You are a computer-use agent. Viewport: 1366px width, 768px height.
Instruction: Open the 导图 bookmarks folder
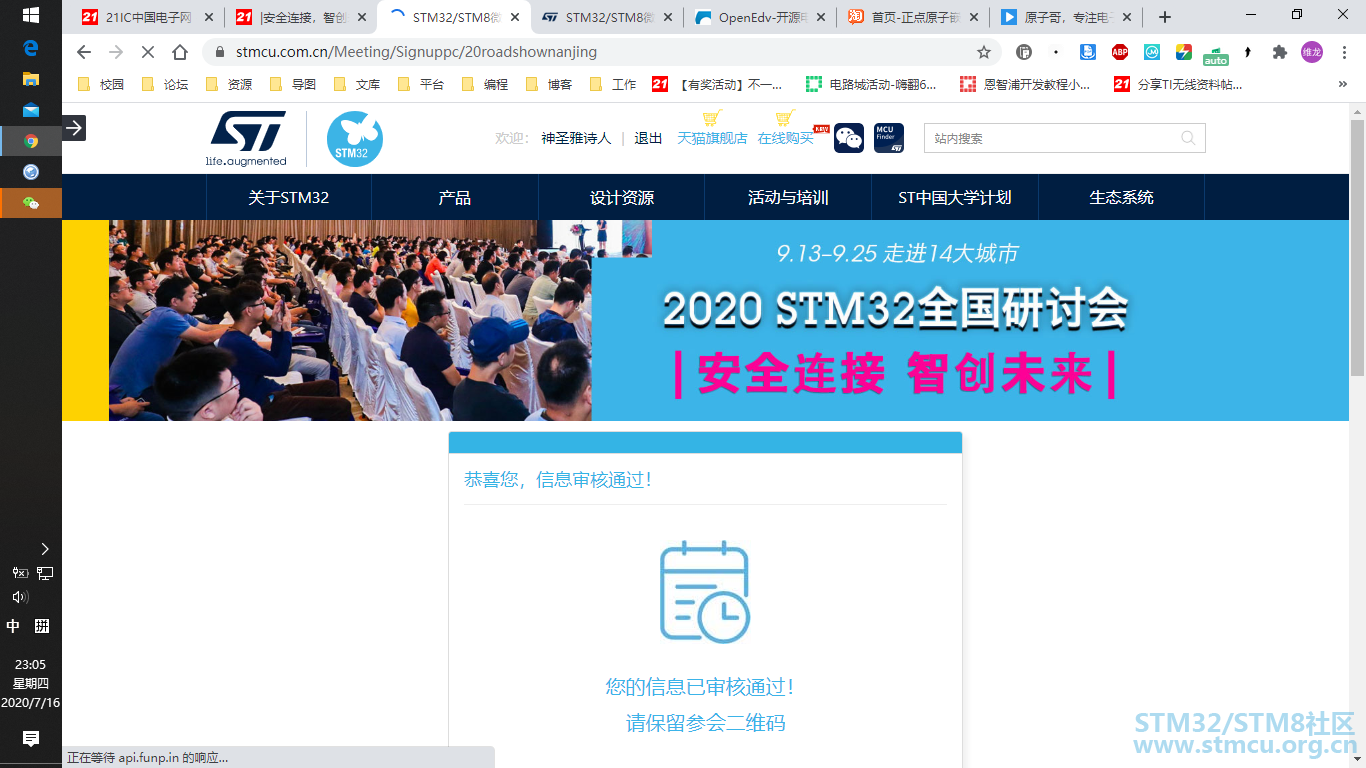pos(293,85)
